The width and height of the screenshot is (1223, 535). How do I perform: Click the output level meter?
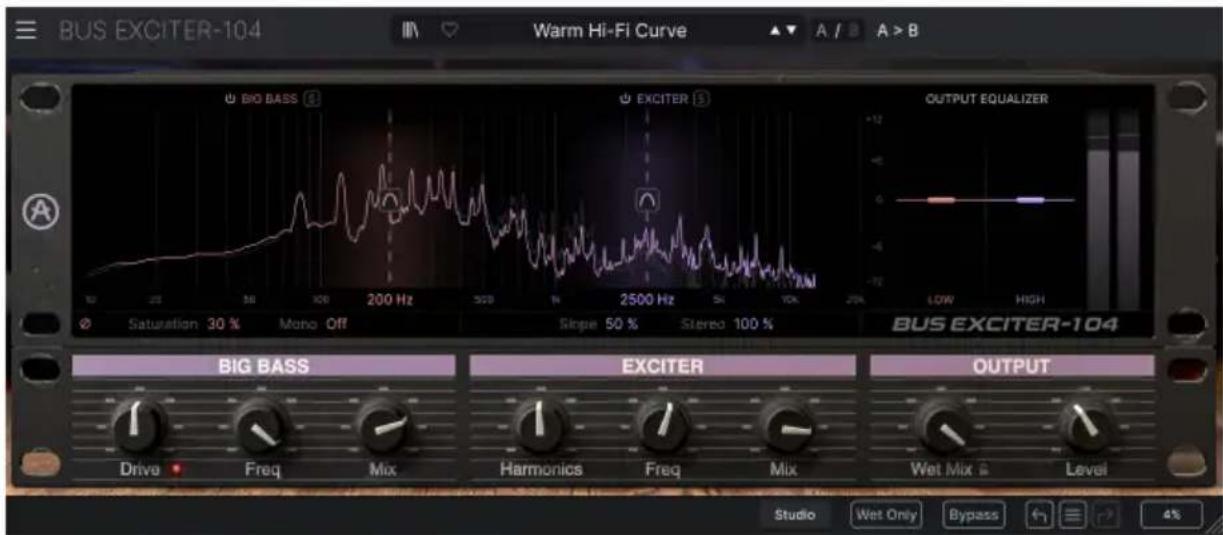point(1113,208)
